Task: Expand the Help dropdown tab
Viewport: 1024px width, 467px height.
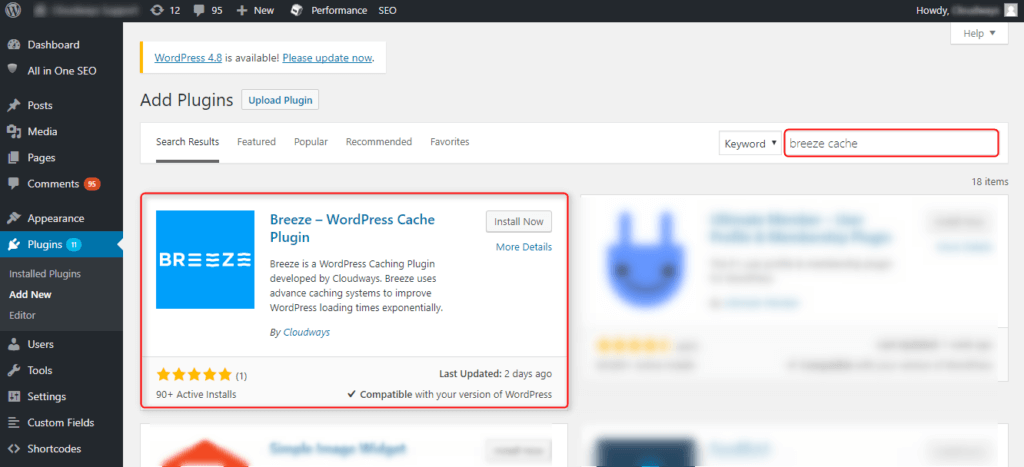Action: pyautogui.click(x=980, y=33)
